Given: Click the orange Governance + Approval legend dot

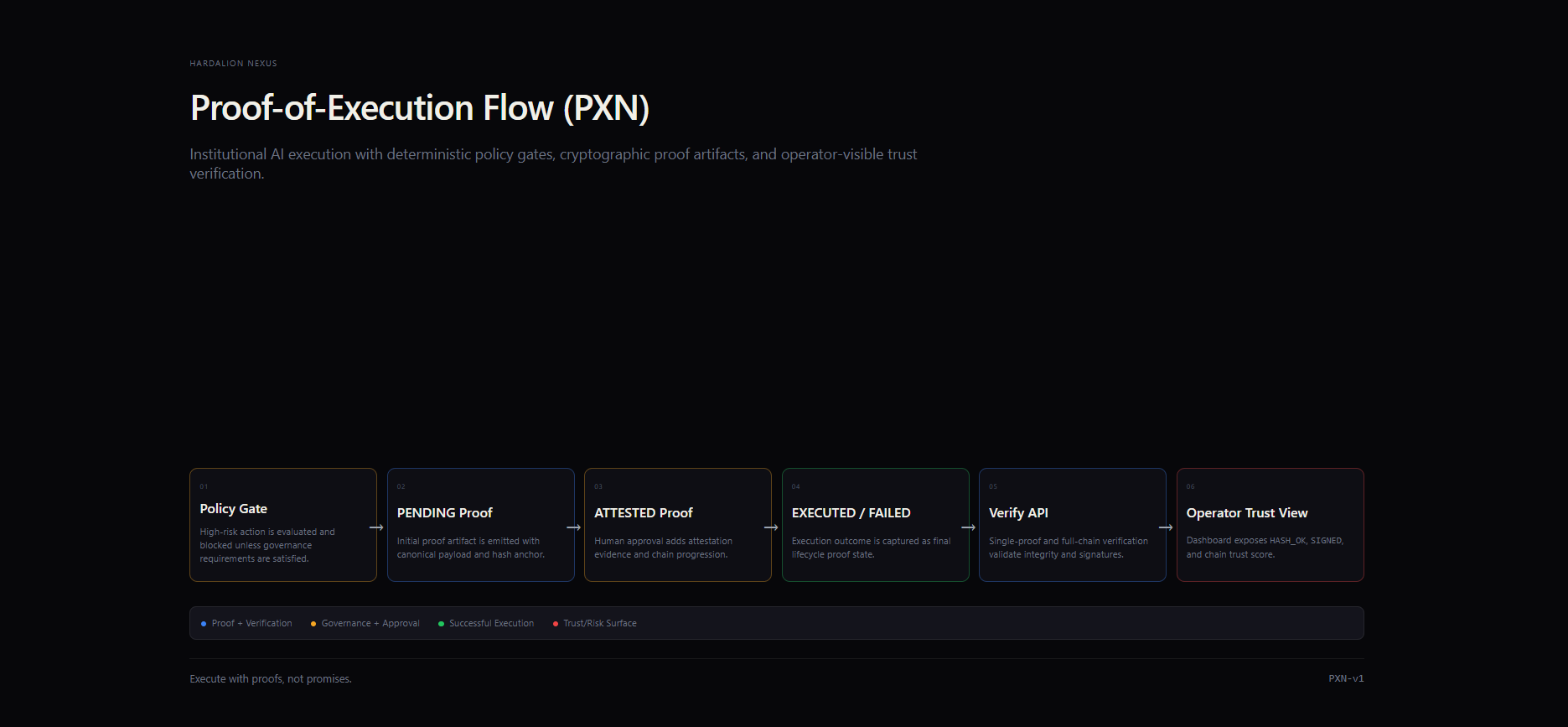Looking at the screenshot, I should click(313, 624).
